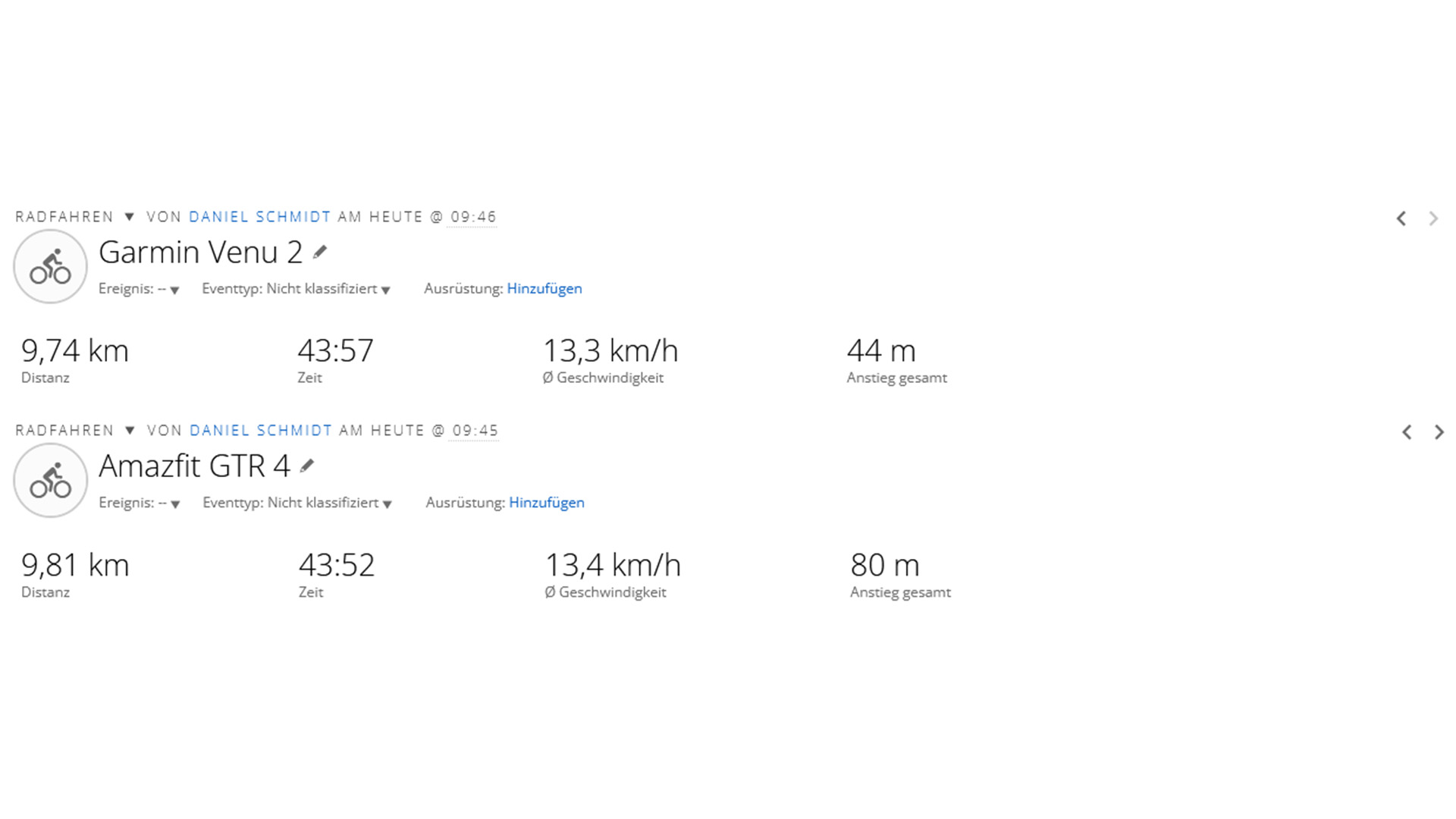This screenshot has width=1456, height=819.
Task: Go to next activity from Garmin Venu 2
Action: click(x=1433, y=218)
